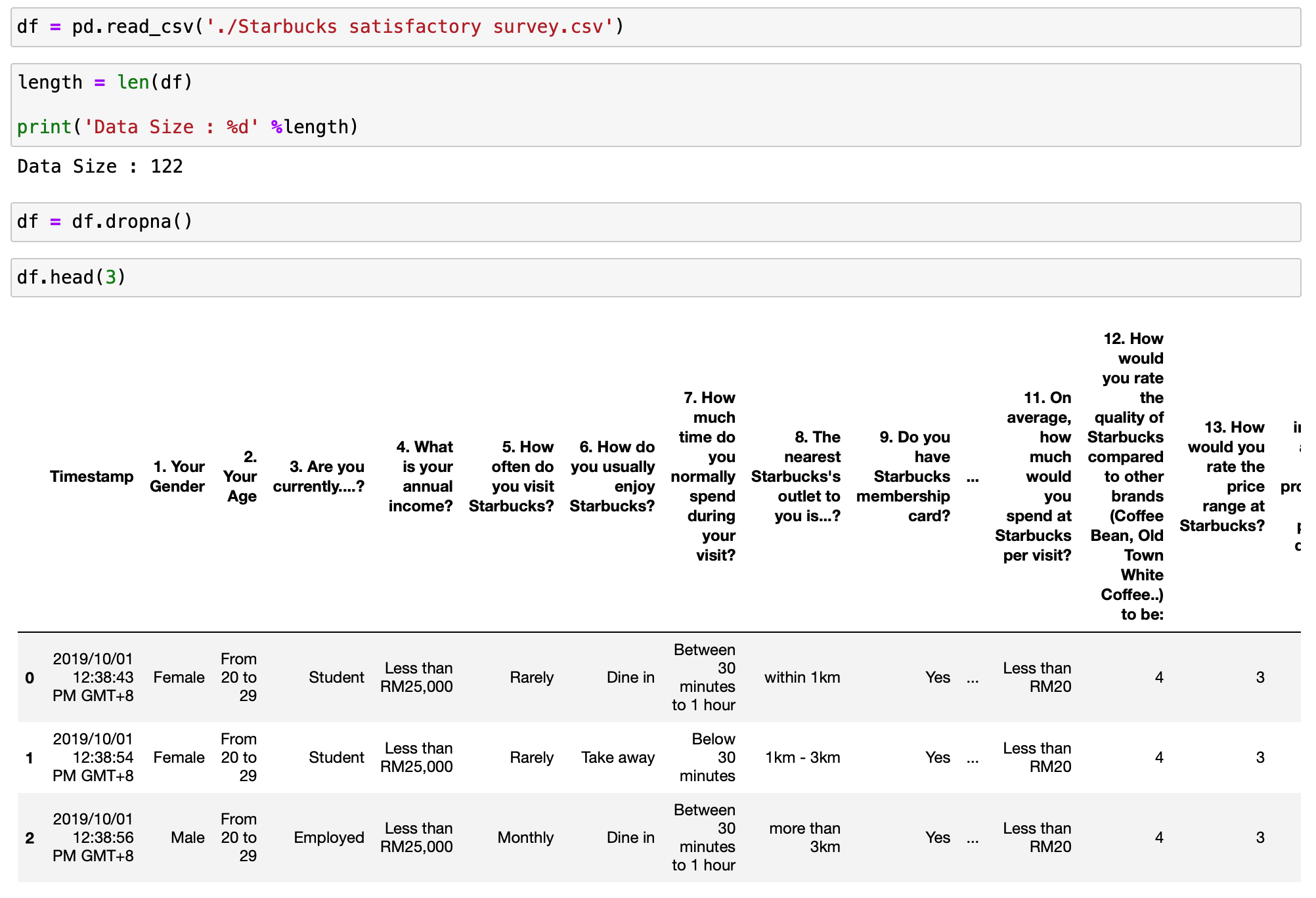Click the 'Take away' cell in row 1
Image resolution: width=1316 pixels, height=898 pixels.
(618, 758)
